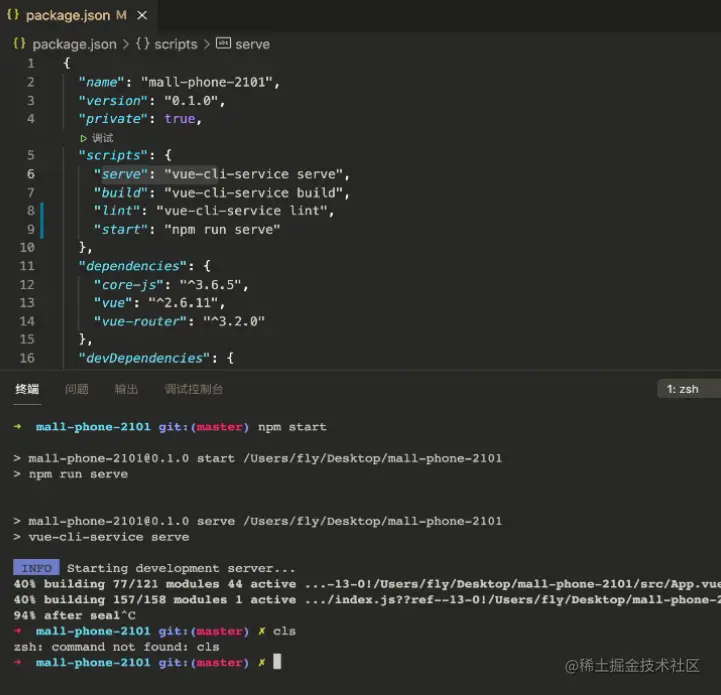Click the serve string icon in breadcrumb
Image resolution: width=721 pixels, height=695 pixels.
click(x=223, y=43)
